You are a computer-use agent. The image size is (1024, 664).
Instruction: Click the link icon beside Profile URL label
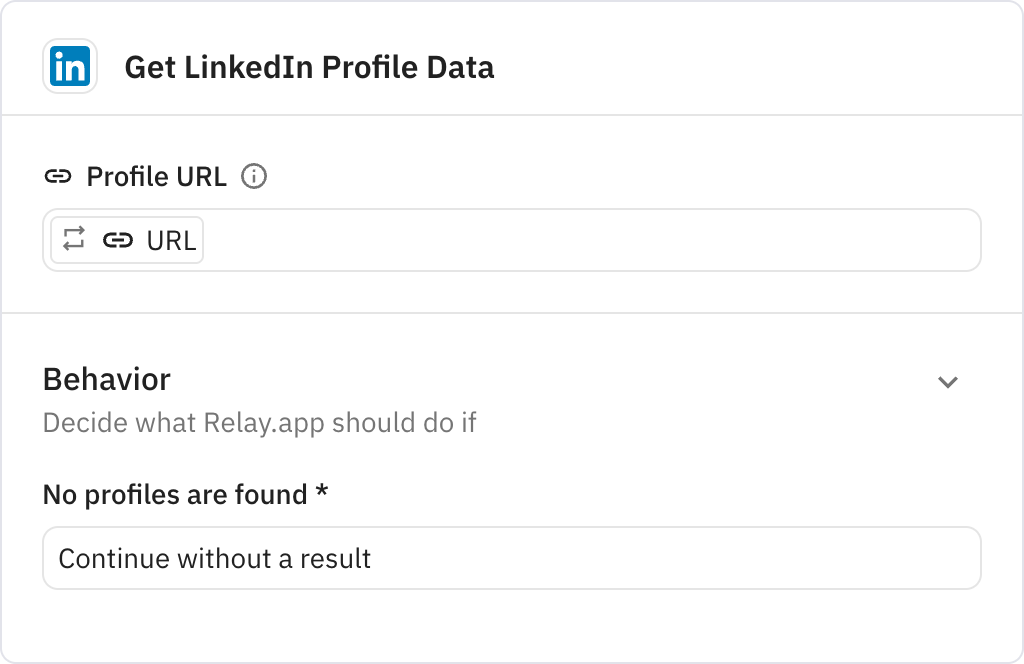[60, 176]
